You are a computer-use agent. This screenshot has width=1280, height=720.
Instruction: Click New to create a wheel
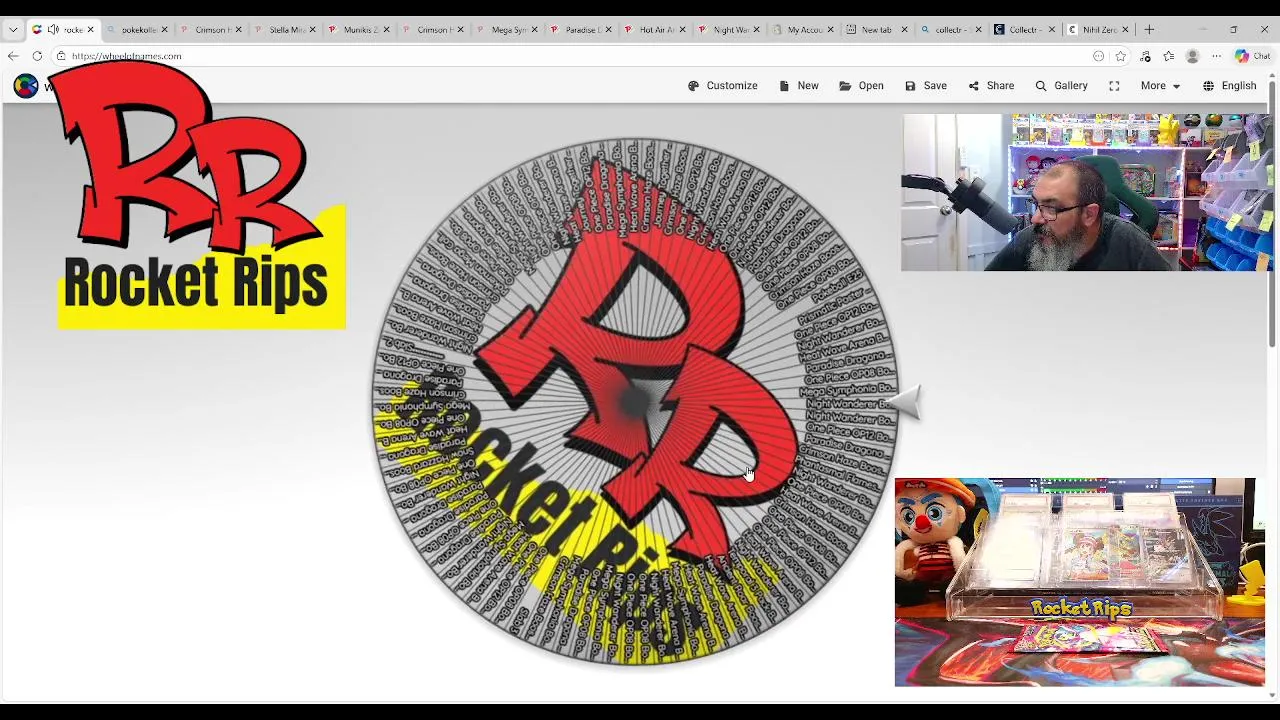point(799,86)
